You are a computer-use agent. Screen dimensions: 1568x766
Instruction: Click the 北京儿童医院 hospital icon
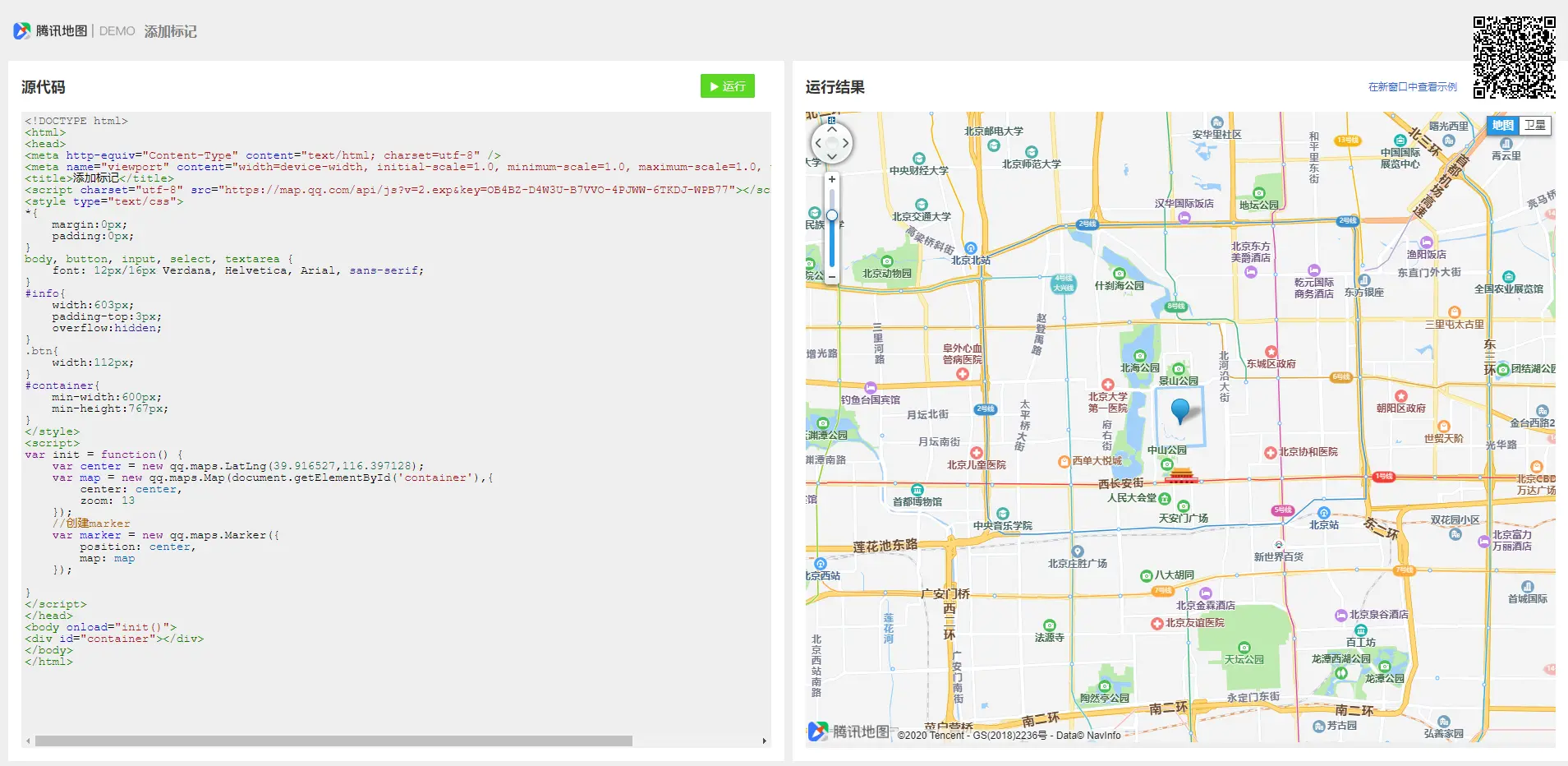click(977, 453)
